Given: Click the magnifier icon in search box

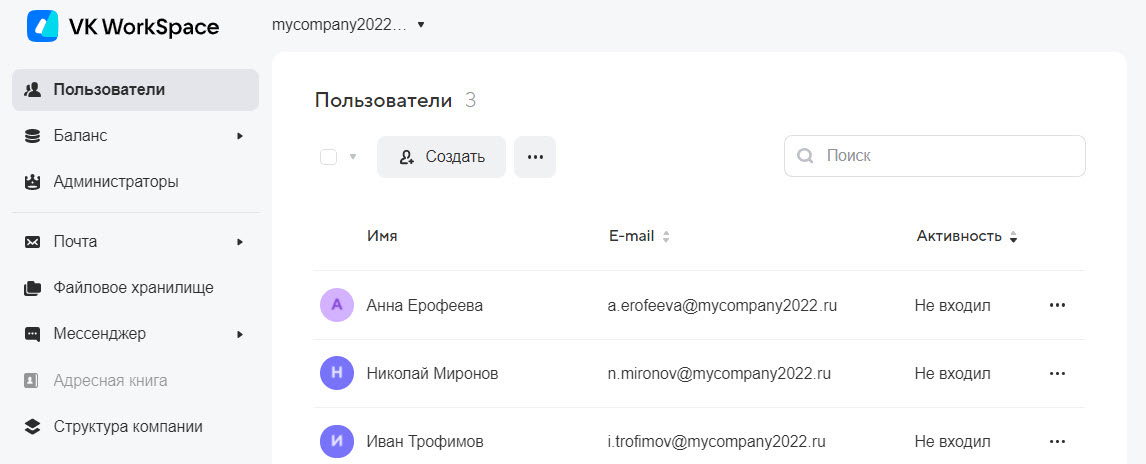Looking at the screenshot, I should tap(805, 156).
